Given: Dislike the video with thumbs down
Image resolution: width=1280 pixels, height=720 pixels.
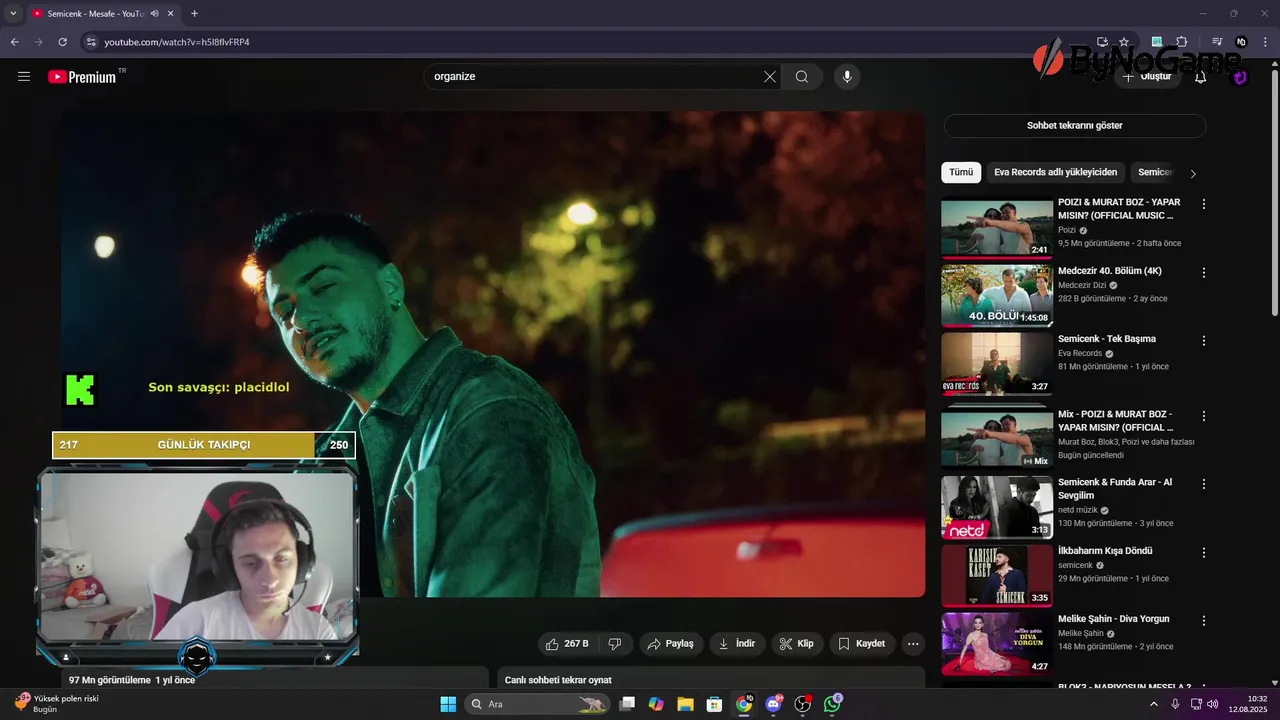Looking at the screenshot, I should (615, 644).
